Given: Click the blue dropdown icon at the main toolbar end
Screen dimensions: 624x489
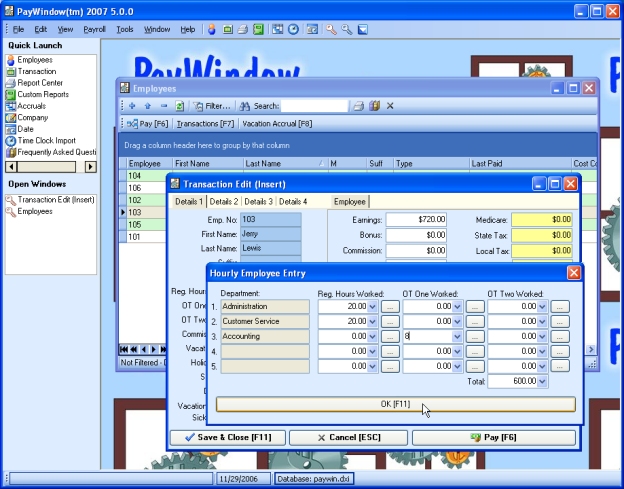Looking at the screenshot, I should 363,29.
